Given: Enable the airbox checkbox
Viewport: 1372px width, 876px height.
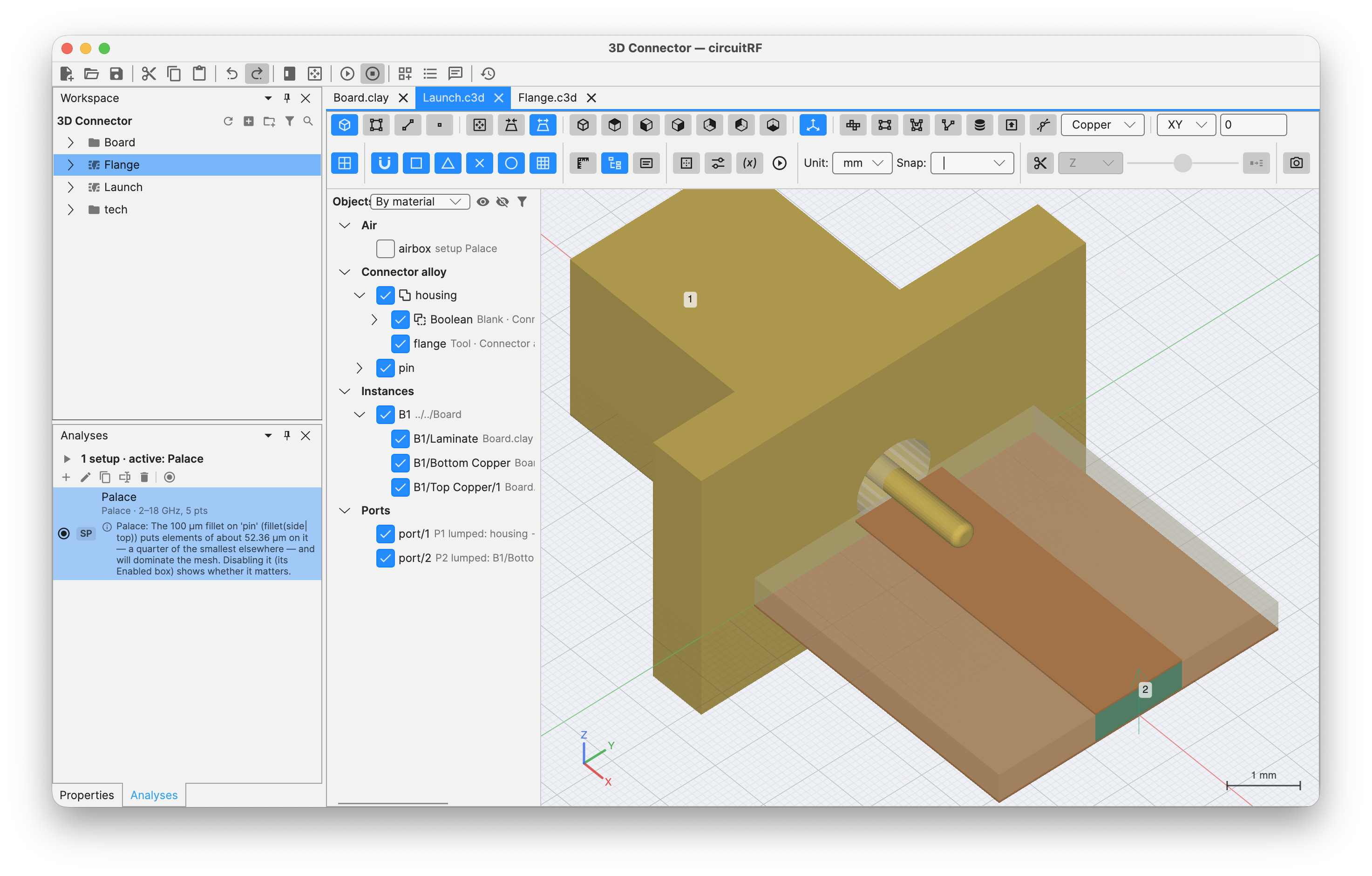Looking at the screenshot, I should 385,248.
